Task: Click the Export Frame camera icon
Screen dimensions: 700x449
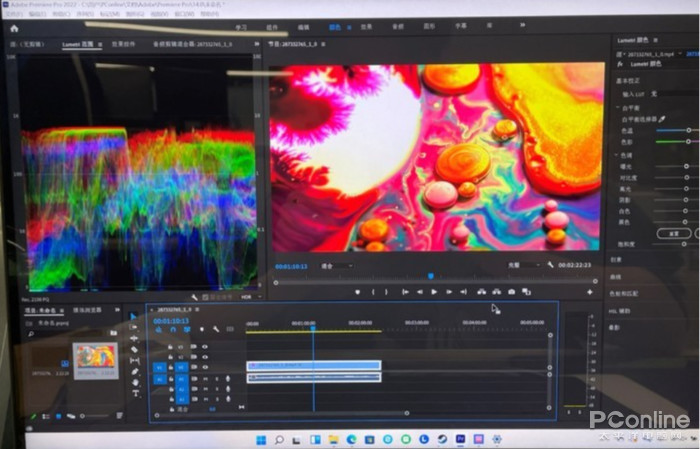Action: [x=511, y=292]
